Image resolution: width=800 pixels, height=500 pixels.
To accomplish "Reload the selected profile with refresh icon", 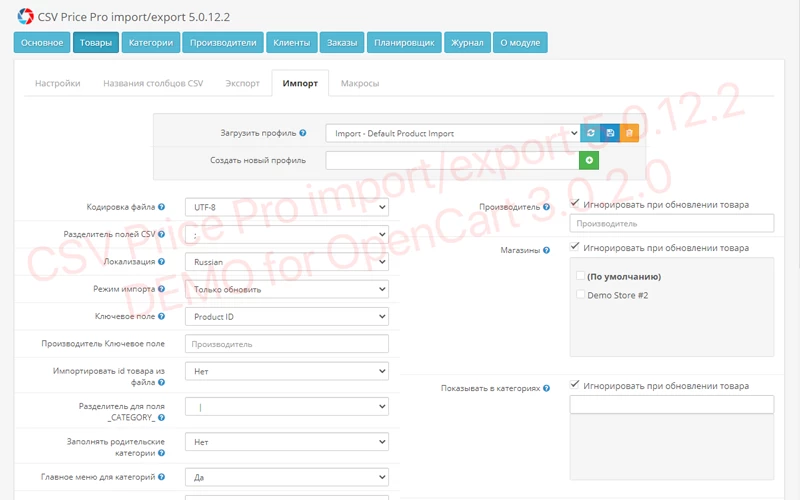I will click(x=590, y=133).
